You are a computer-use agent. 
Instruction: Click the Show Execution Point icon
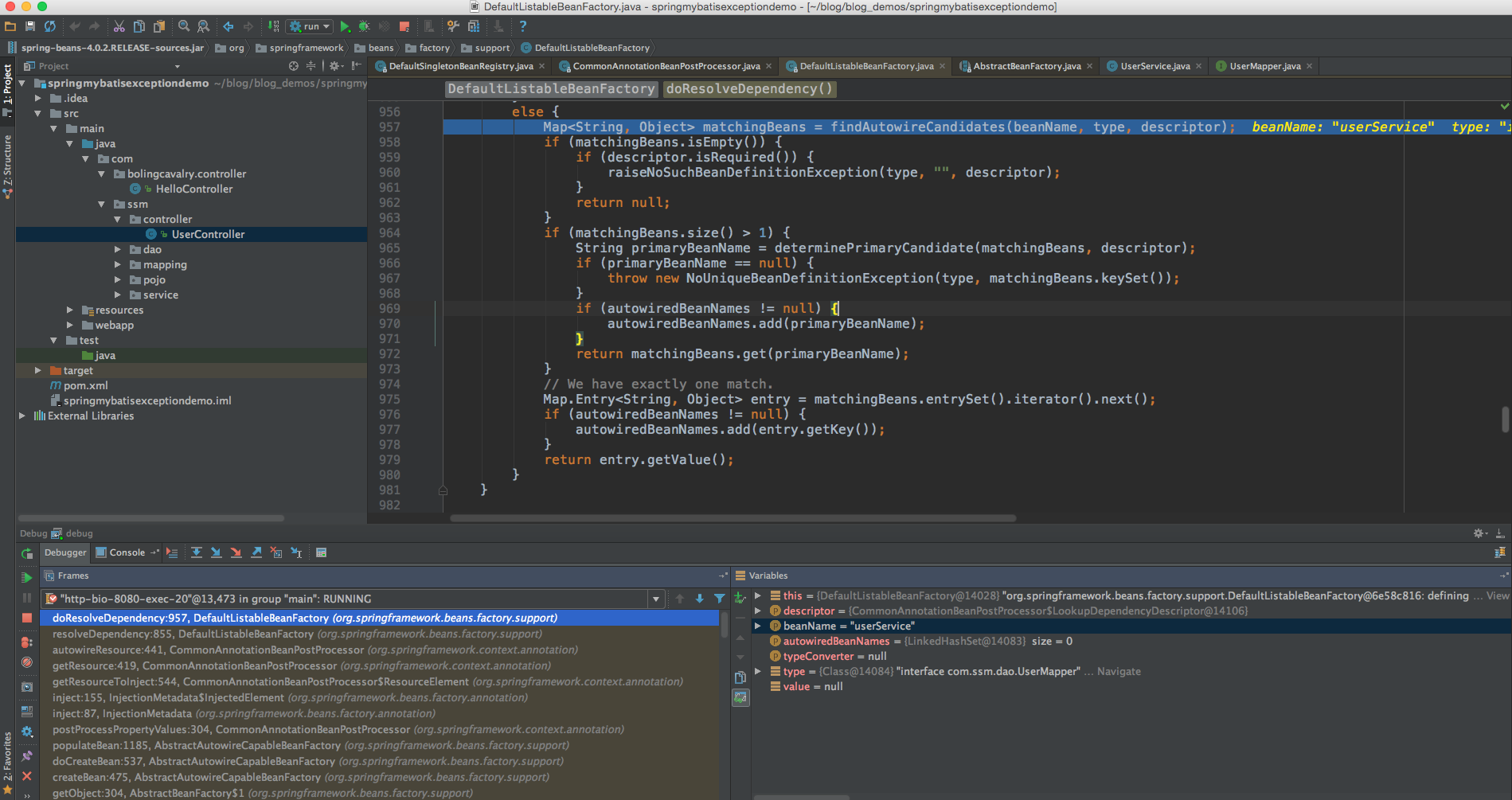click(172, 552)
